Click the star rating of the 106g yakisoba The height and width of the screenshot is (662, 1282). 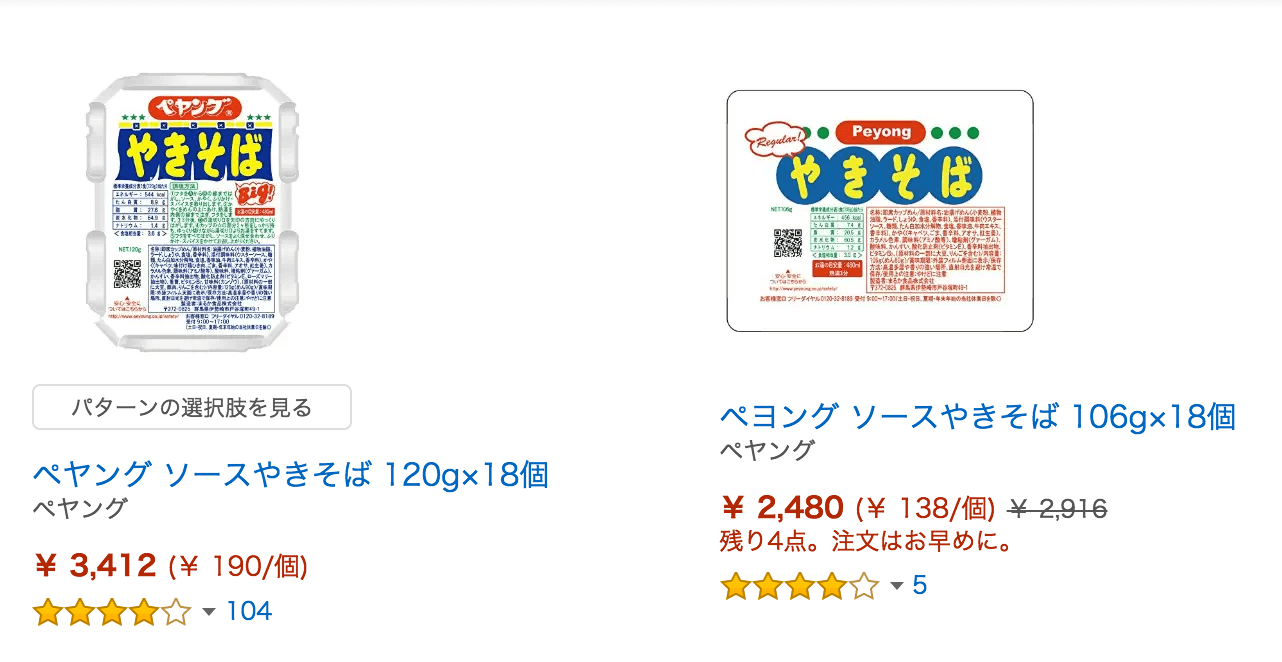[x=799, y=586]
